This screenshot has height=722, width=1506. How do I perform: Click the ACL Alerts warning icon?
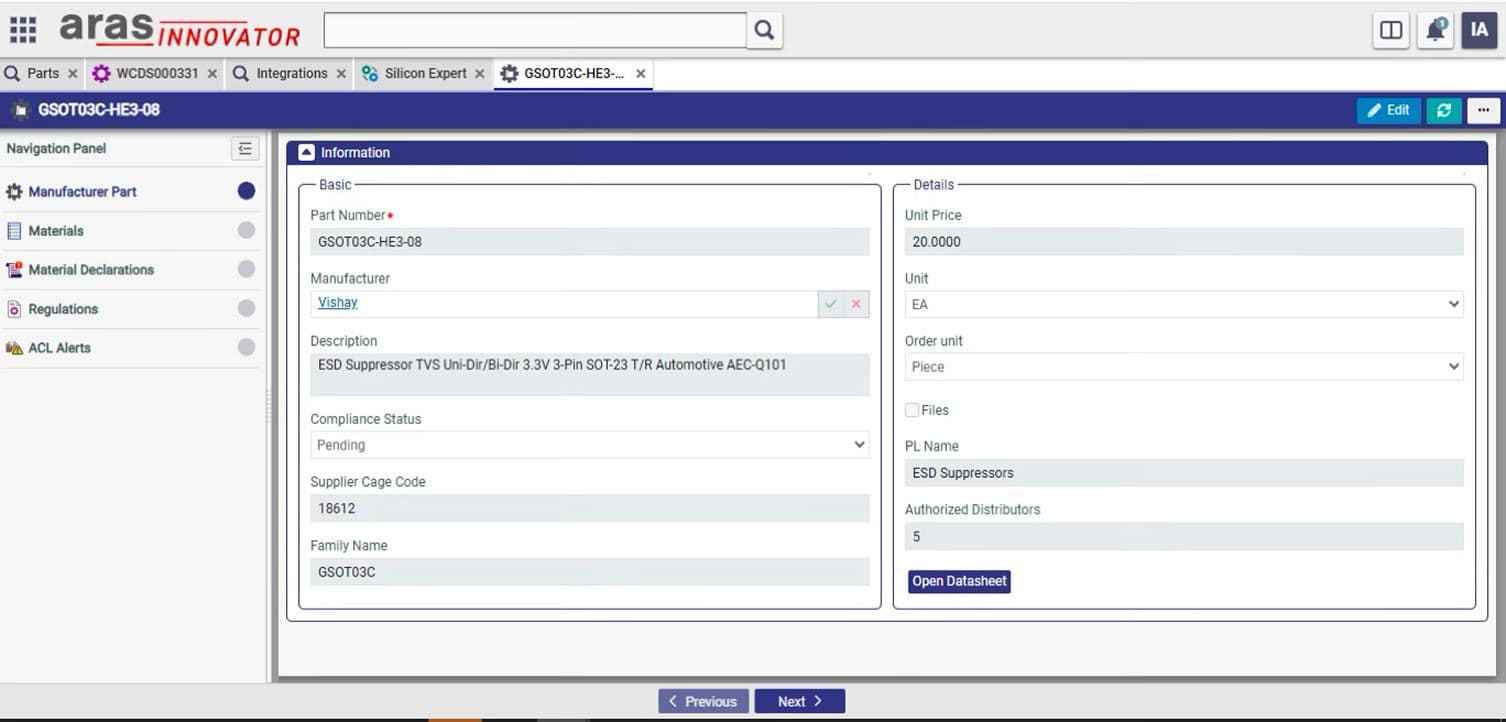pyautogui.click(x=14, y=348)
